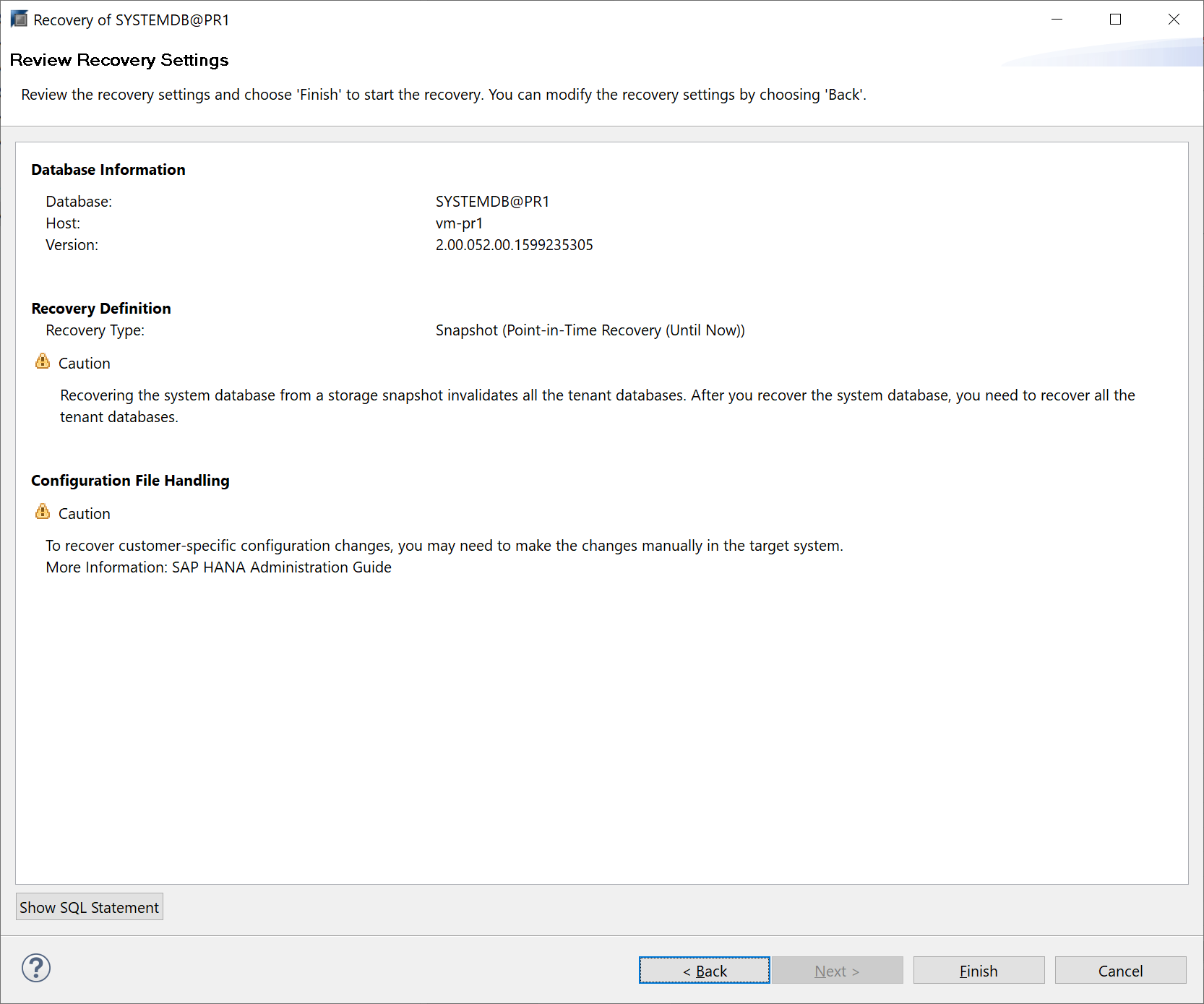This screenshot has width=1204, height=1004.
Task: Select version number 2.00.052.00.1599235305
Action: [514, 245]
